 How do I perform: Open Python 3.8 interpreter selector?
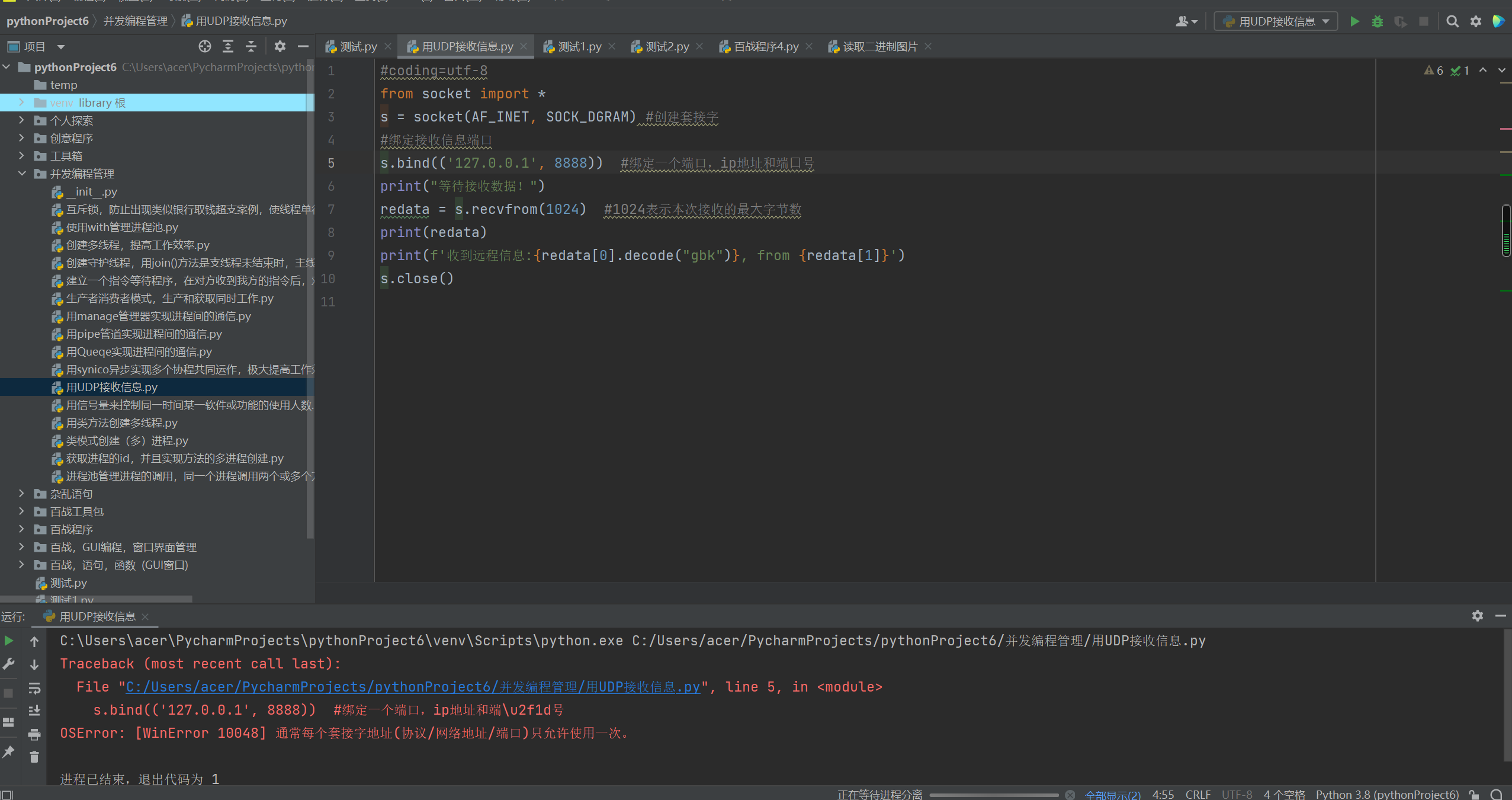point(1387,794)
